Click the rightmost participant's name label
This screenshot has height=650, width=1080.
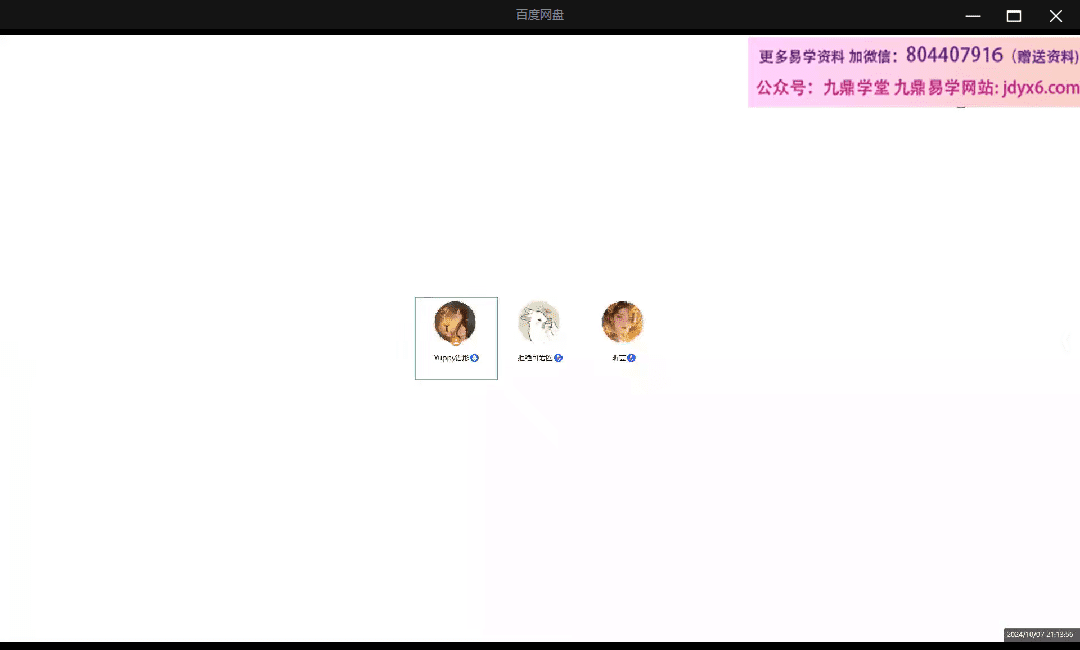click(619, 358)
